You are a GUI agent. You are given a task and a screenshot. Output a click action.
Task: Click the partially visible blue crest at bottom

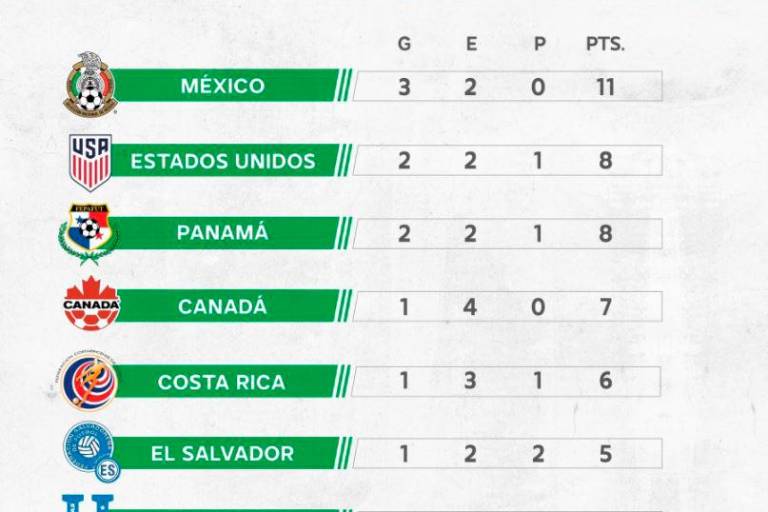88,503
